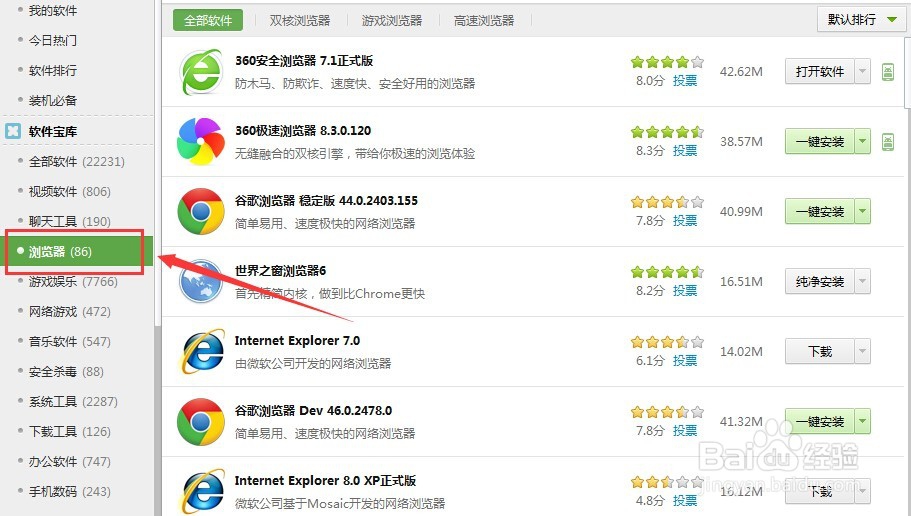This screenshot has width=911, height=516.
Task: Expand install options for 谷歌浏览器 Dev
Action: [863, 421]
